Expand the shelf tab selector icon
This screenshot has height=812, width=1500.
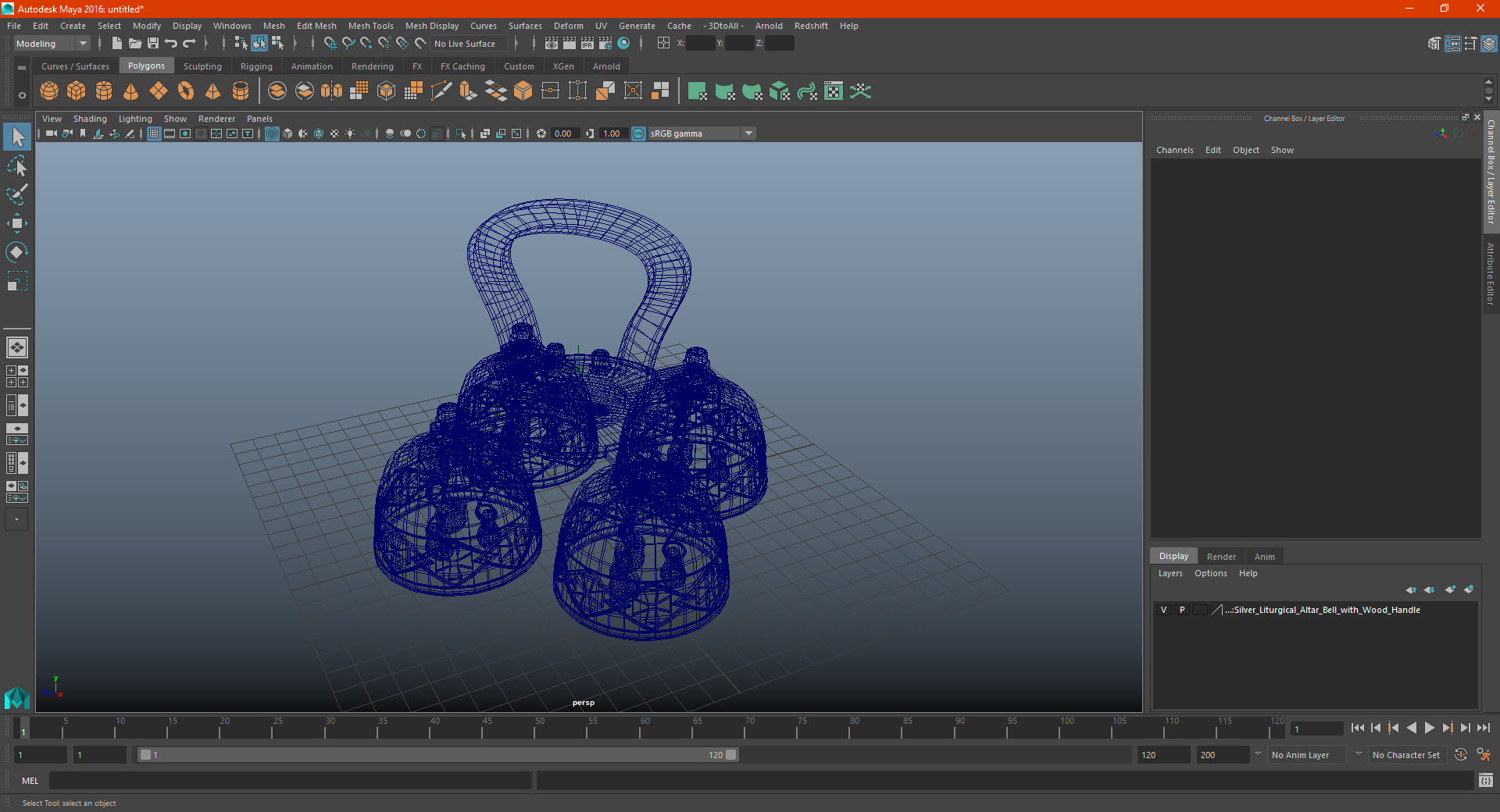(x=22, y=67)
